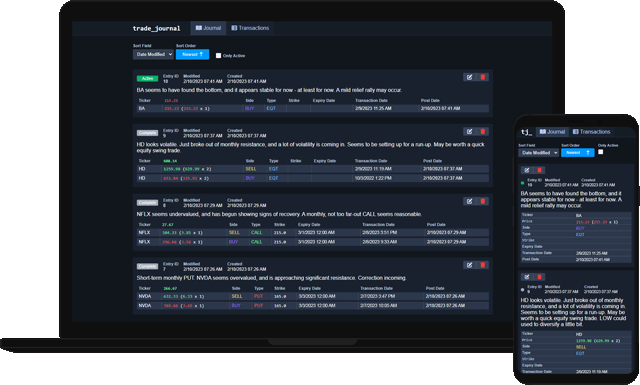
Task: Click the BA note text on phone
Action: click(x=571, y=200)
